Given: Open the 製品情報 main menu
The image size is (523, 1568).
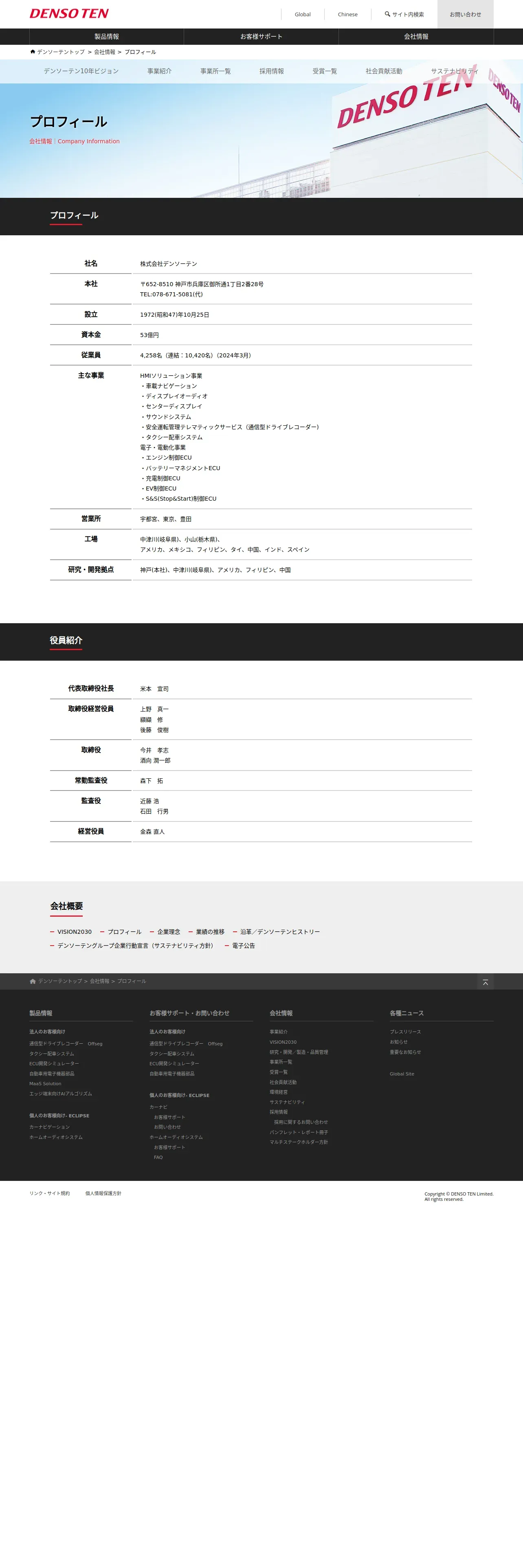Looking at the screenshot, I should pyautogui.click(x=107, y=37).
